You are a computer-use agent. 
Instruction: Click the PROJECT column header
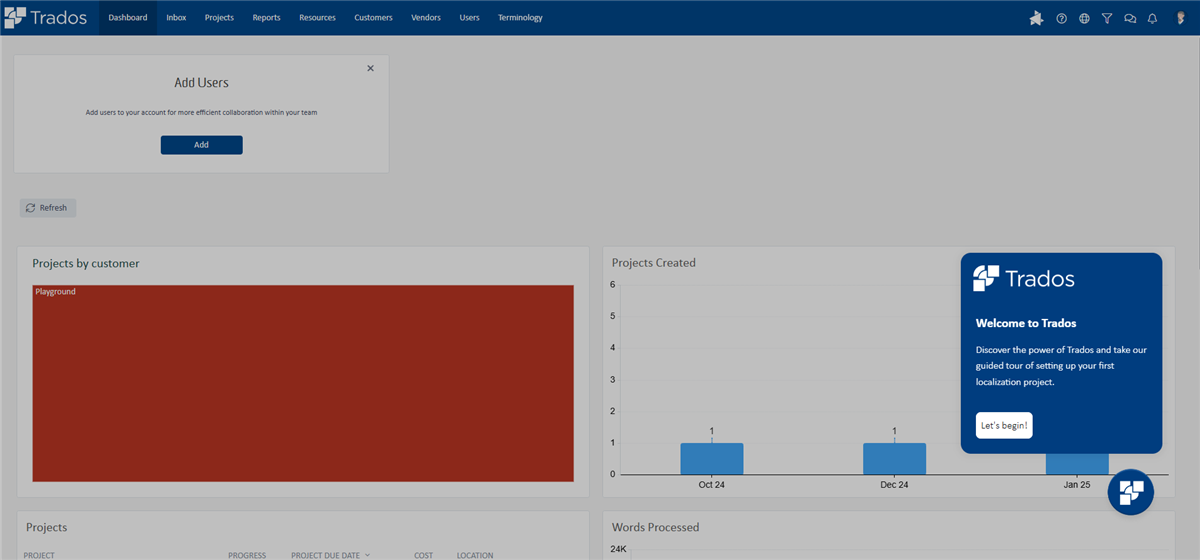(x=39, y=555)
